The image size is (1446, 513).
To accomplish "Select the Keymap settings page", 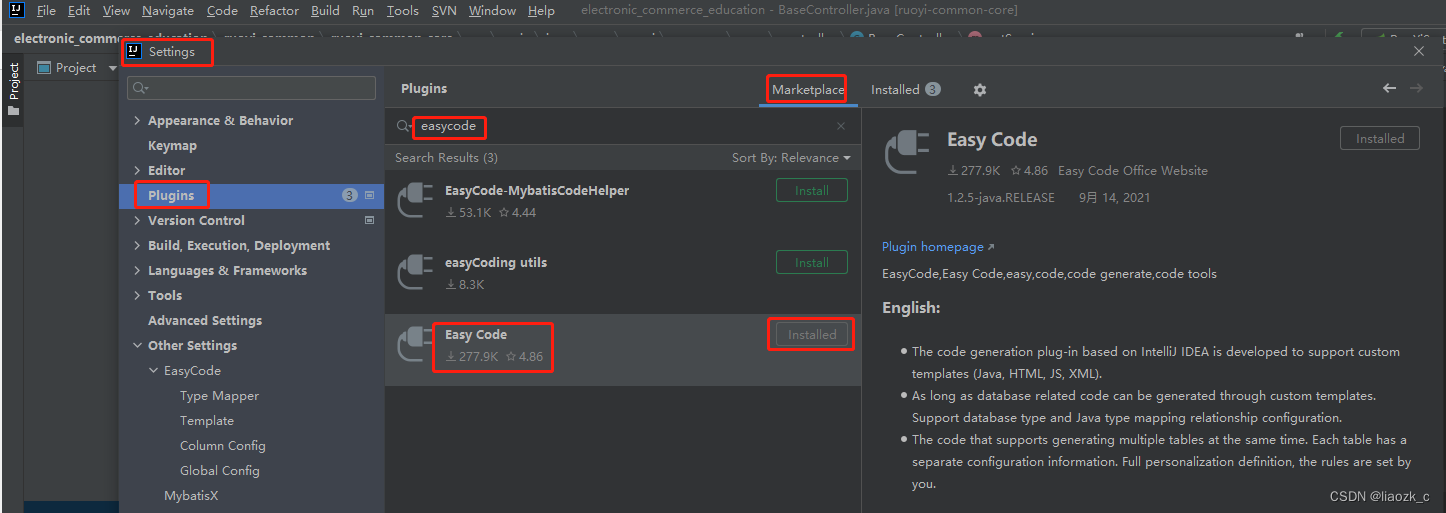I will tap(172, 146).
